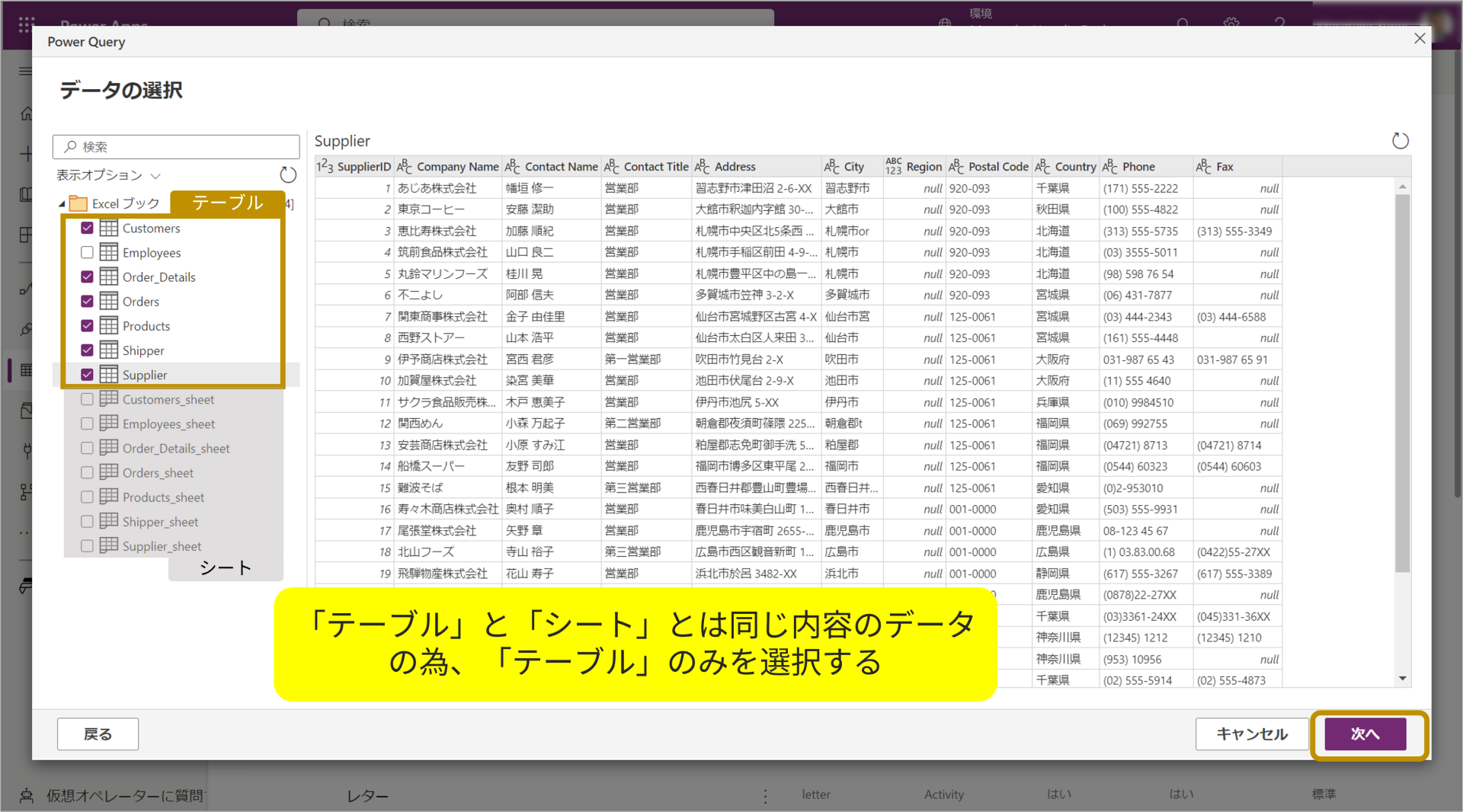Uncheck the Orders table checkbox

click(87, 301)
